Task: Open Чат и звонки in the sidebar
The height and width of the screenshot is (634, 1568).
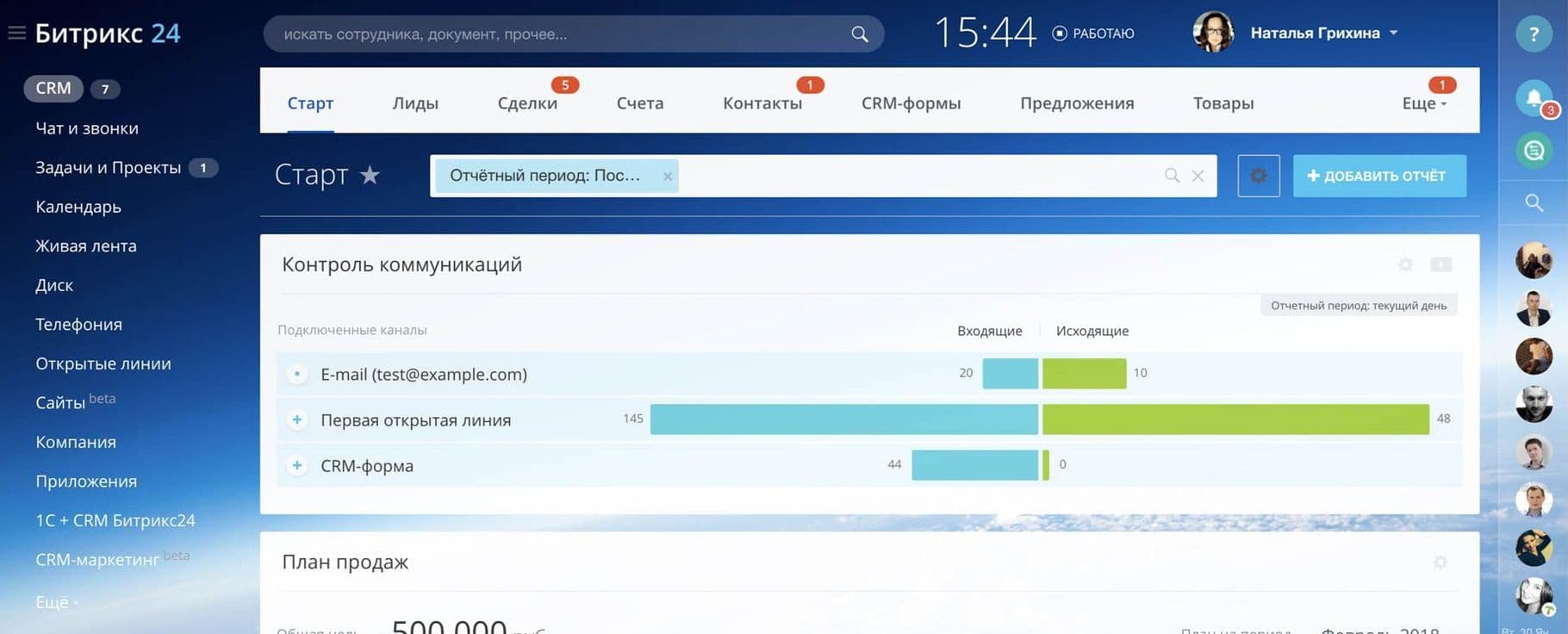Action: [87, 128]
